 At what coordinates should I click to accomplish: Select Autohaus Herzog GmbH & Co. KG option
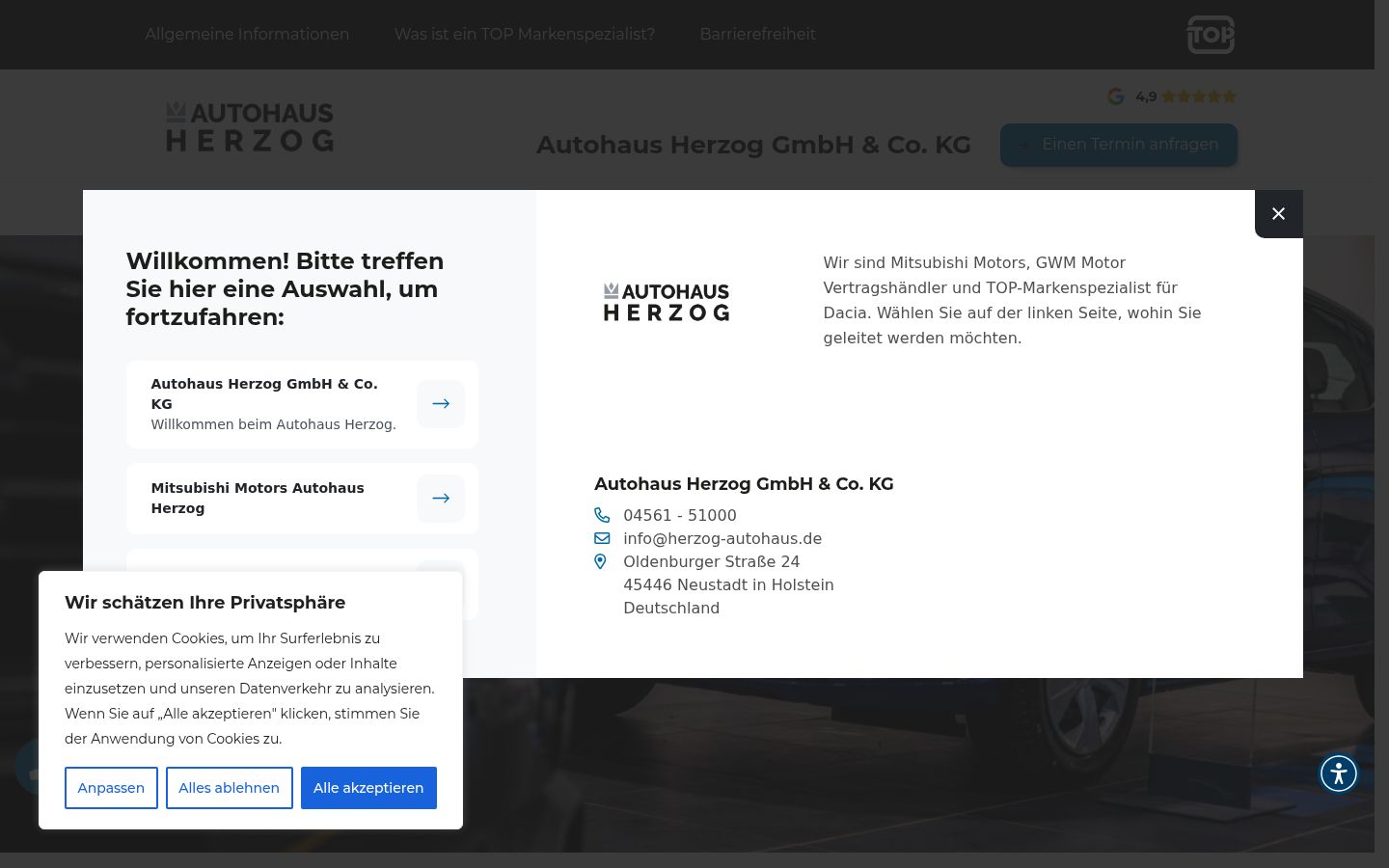[302, 404]
